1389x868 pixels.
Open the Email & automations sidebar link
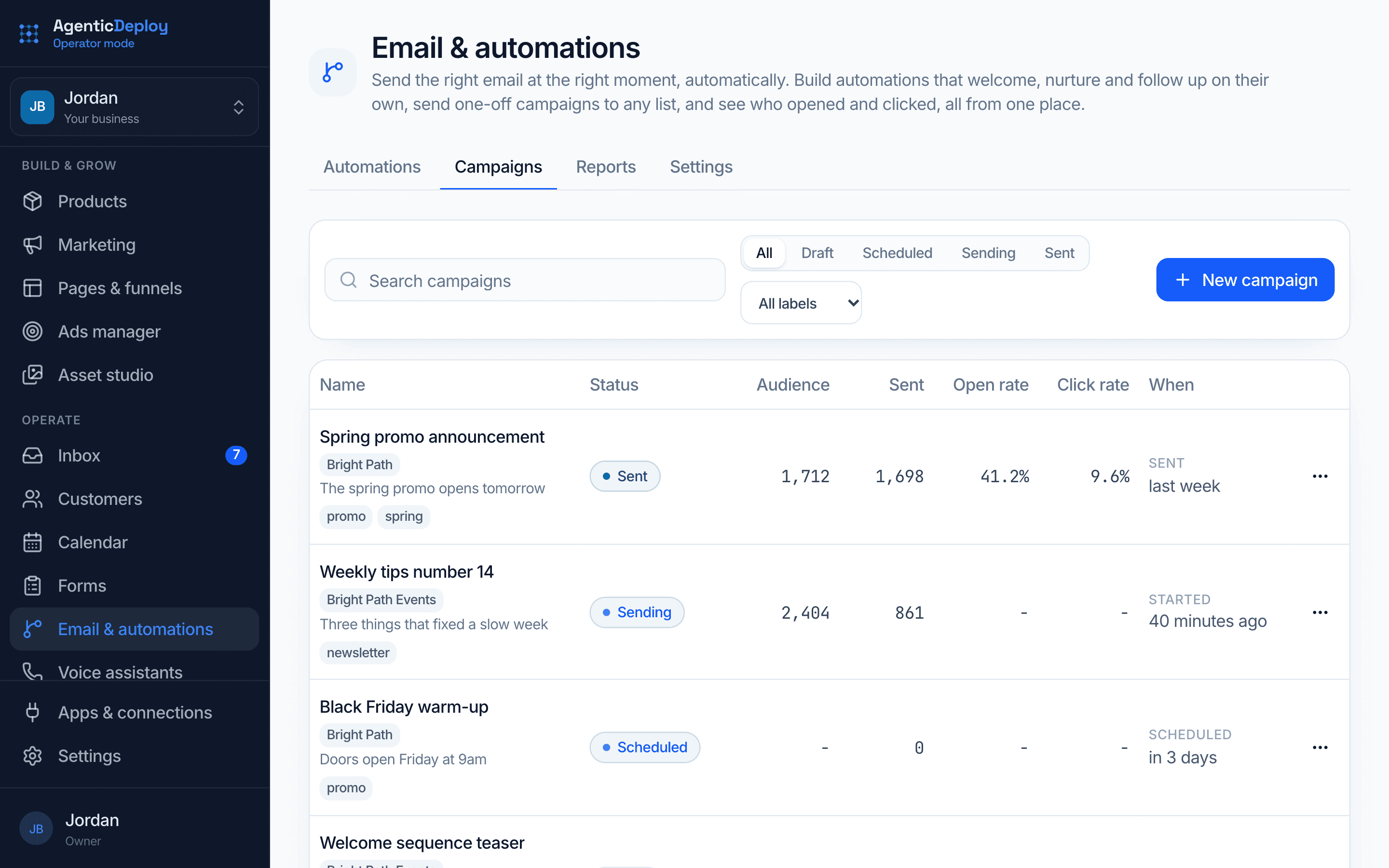click(134, 629)
